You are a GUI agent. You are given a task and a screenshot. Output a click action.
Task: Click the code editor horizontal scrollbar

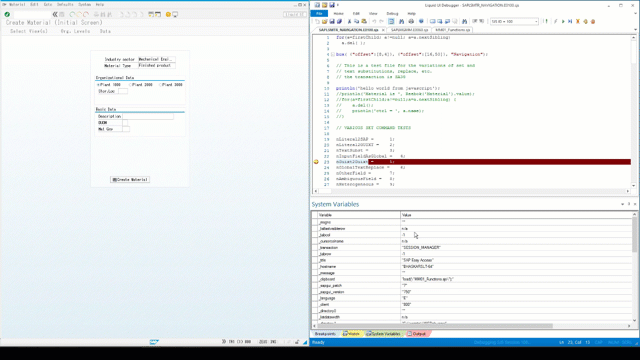[x=471, y=191]
